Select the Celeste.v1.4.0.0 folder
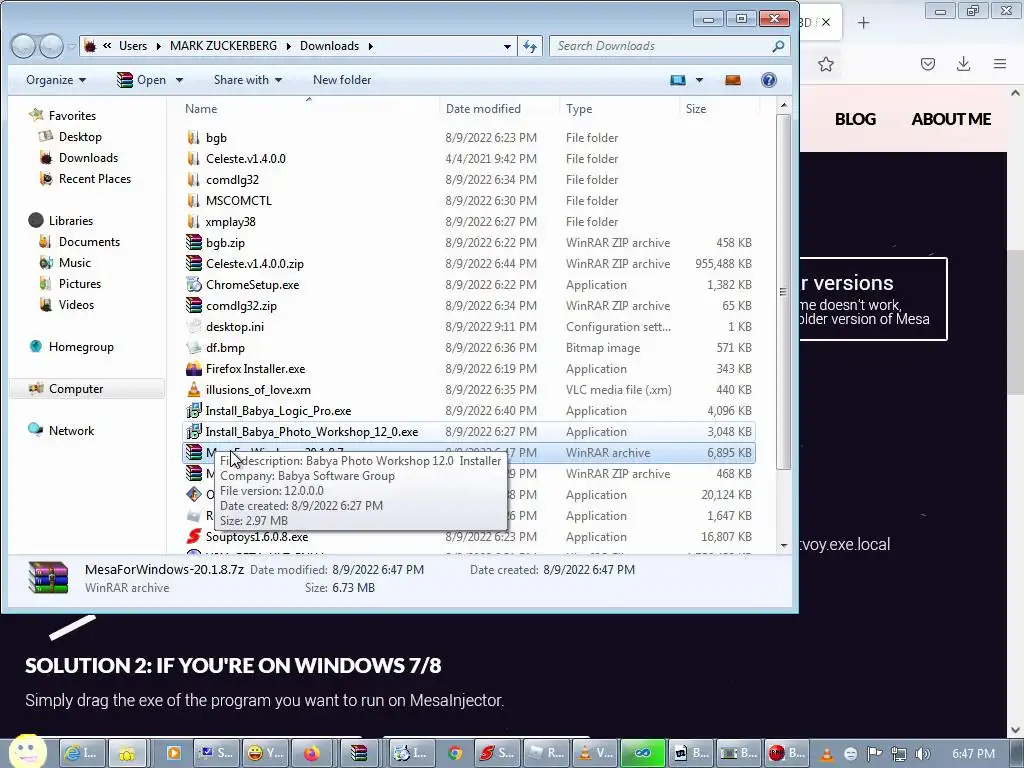Screen dimensions: 1024x768 tap(246, 159)
